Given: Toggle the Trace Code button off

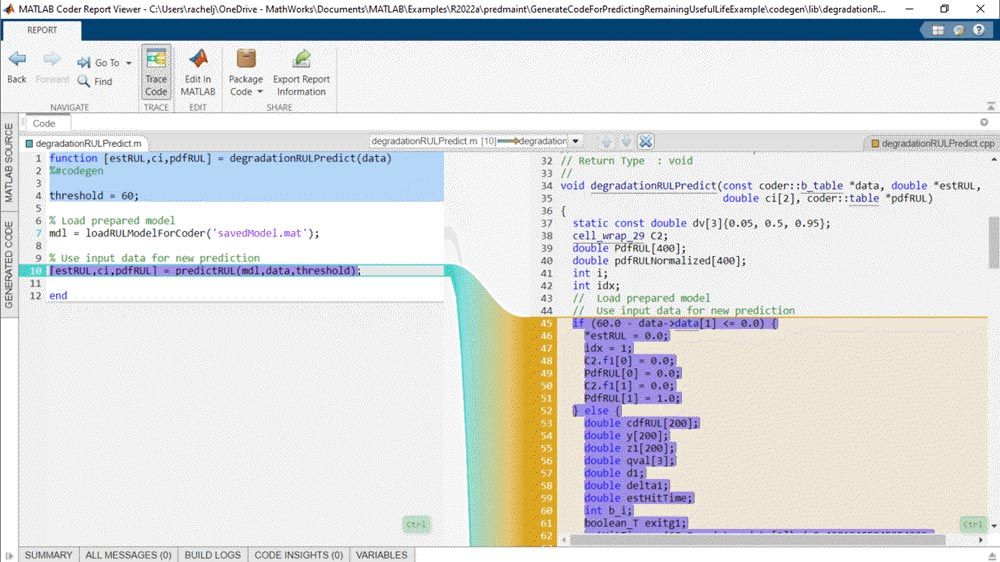Looking at the screenshot, I should pyautogui.click(x=156, y=71).
